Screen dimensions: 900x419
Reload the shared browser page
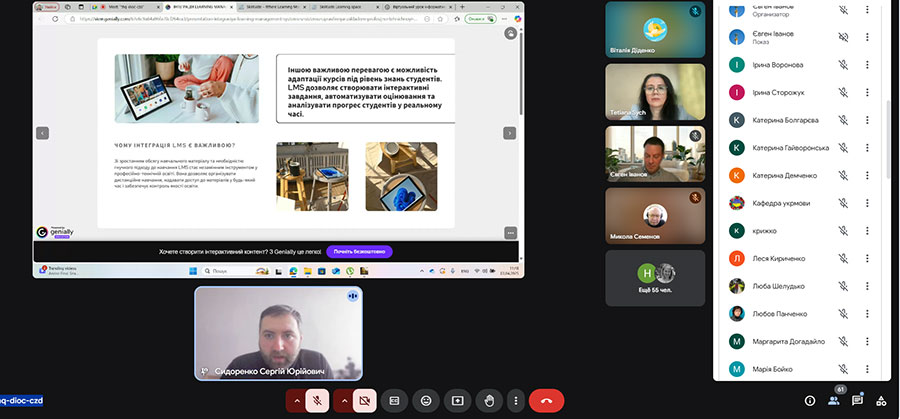click(55, 18)
